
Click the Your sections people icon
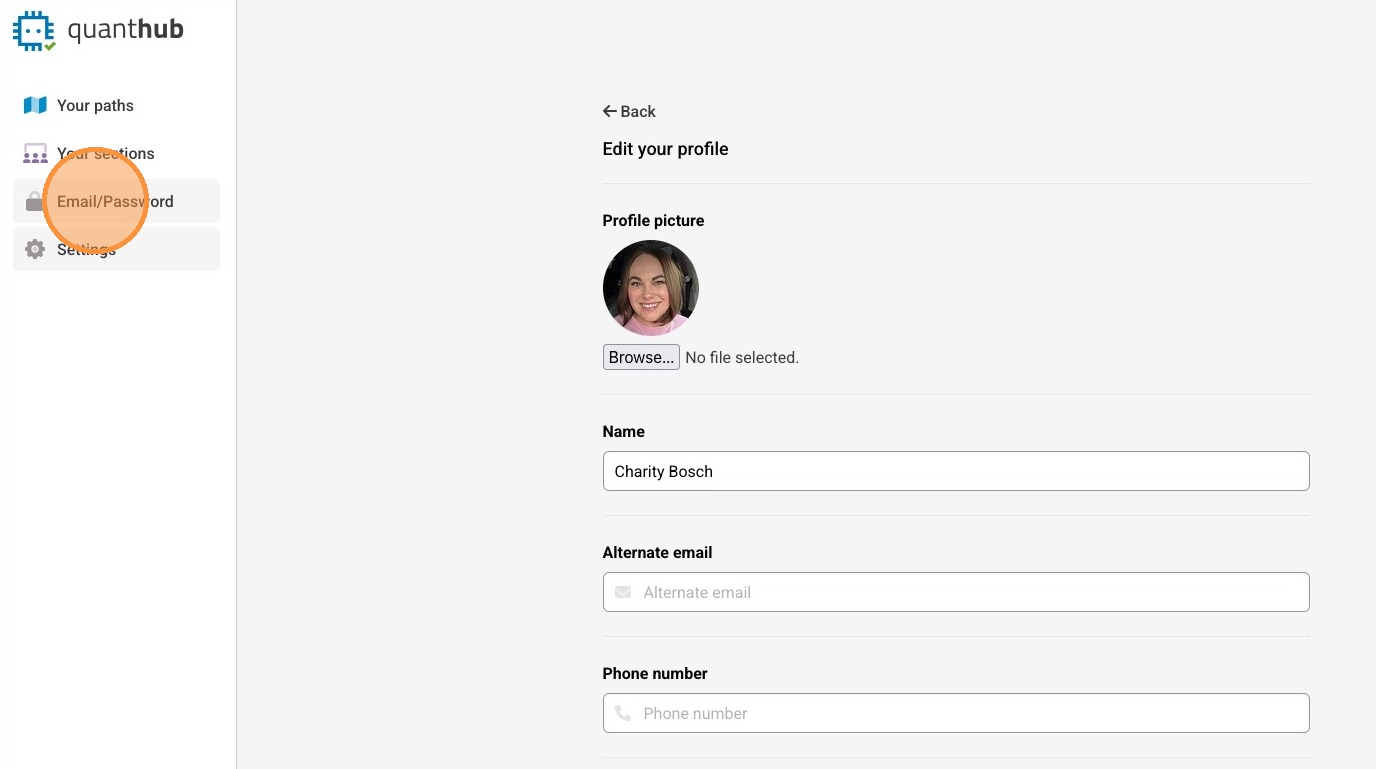point(35,154)
